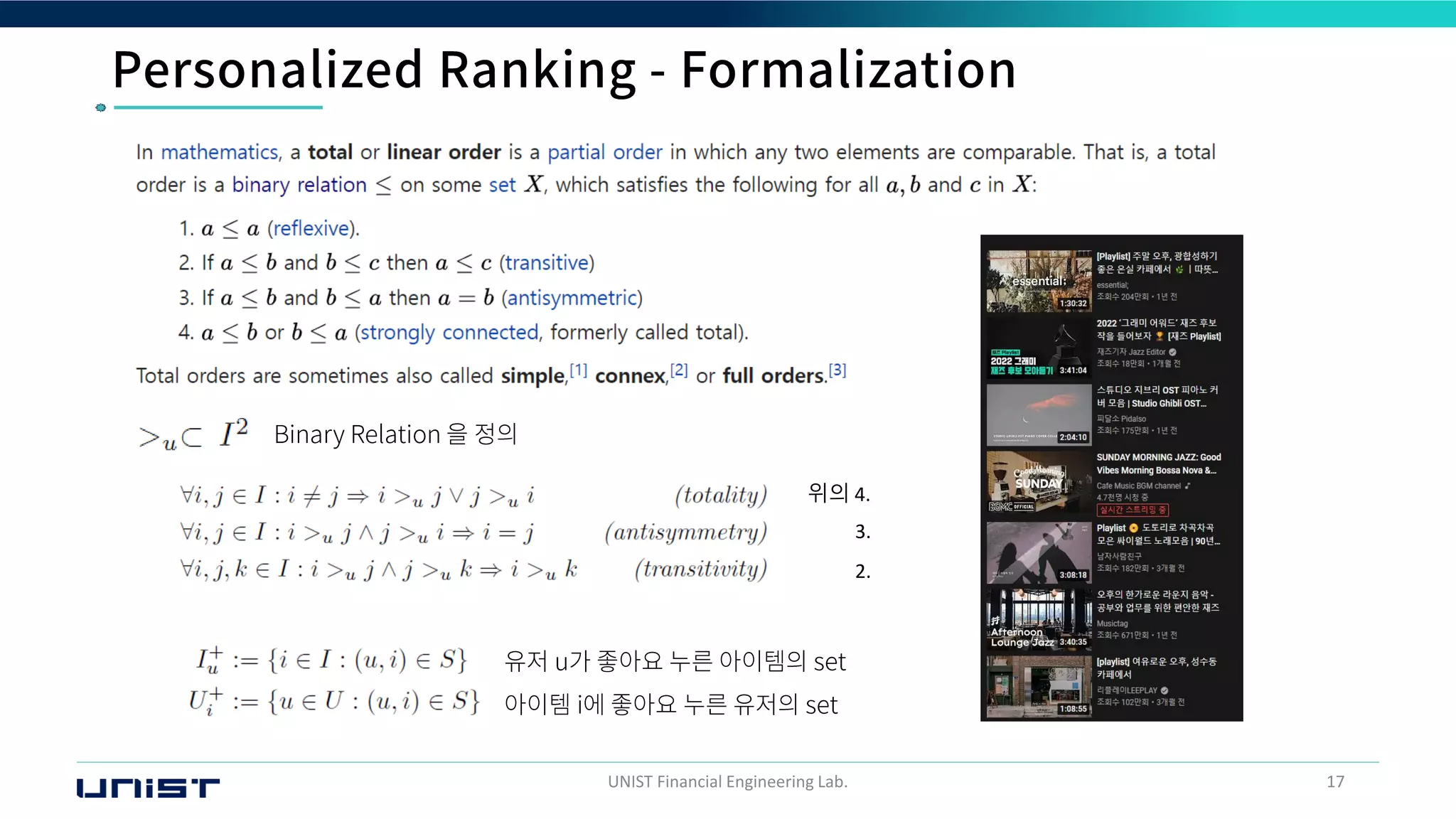Viewport: 1456px width, 819px height.
Task: Click the page number 17
Action: pos(1335,781)
